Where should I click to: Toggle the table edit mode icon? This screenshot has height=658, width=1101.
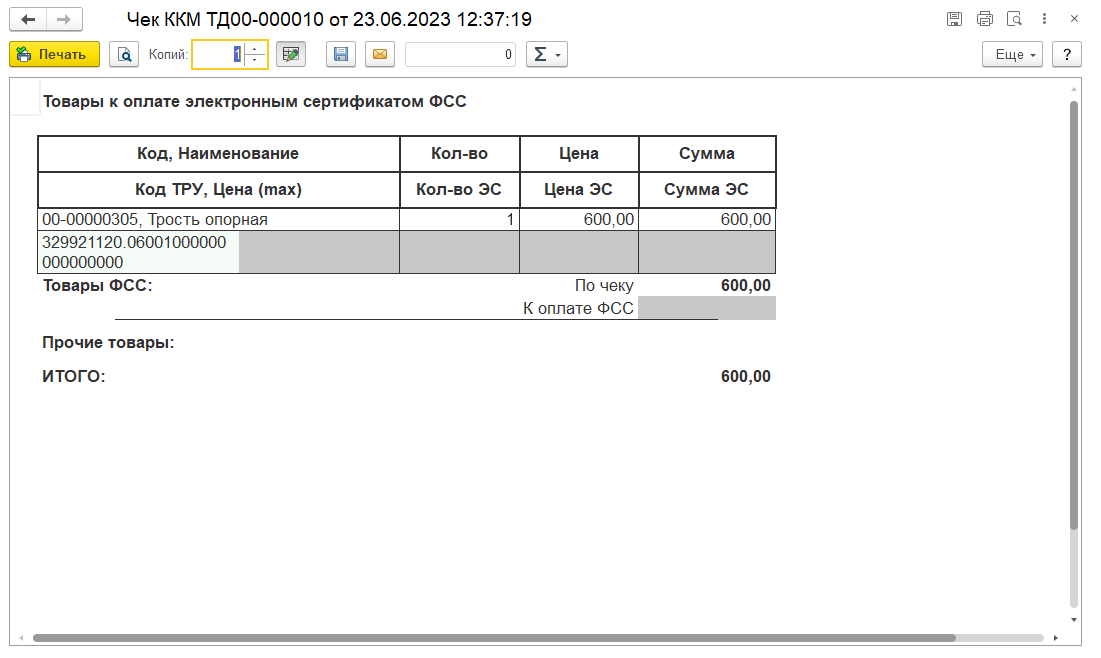291,54
